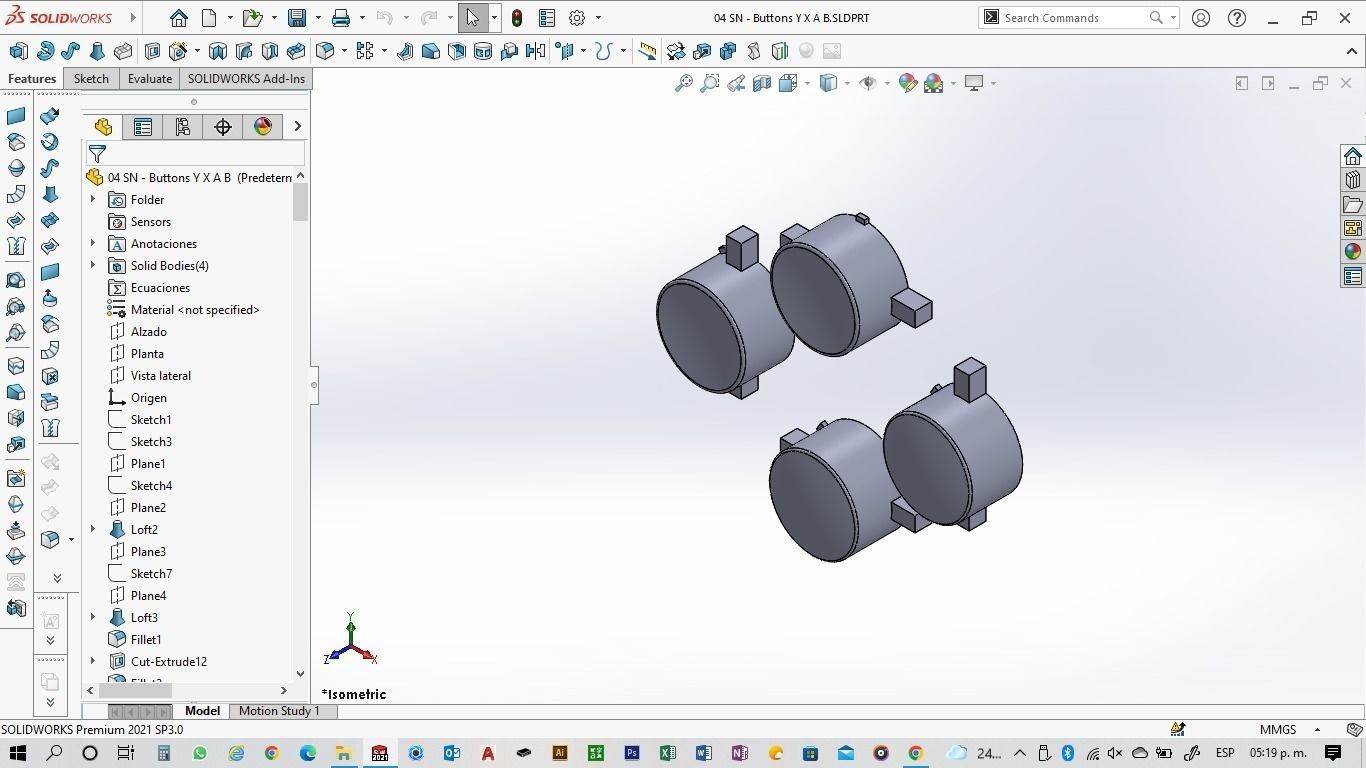1366x768 pixels.
Task: Select Plane1 in the feature tree
Action: click(148, 464)
